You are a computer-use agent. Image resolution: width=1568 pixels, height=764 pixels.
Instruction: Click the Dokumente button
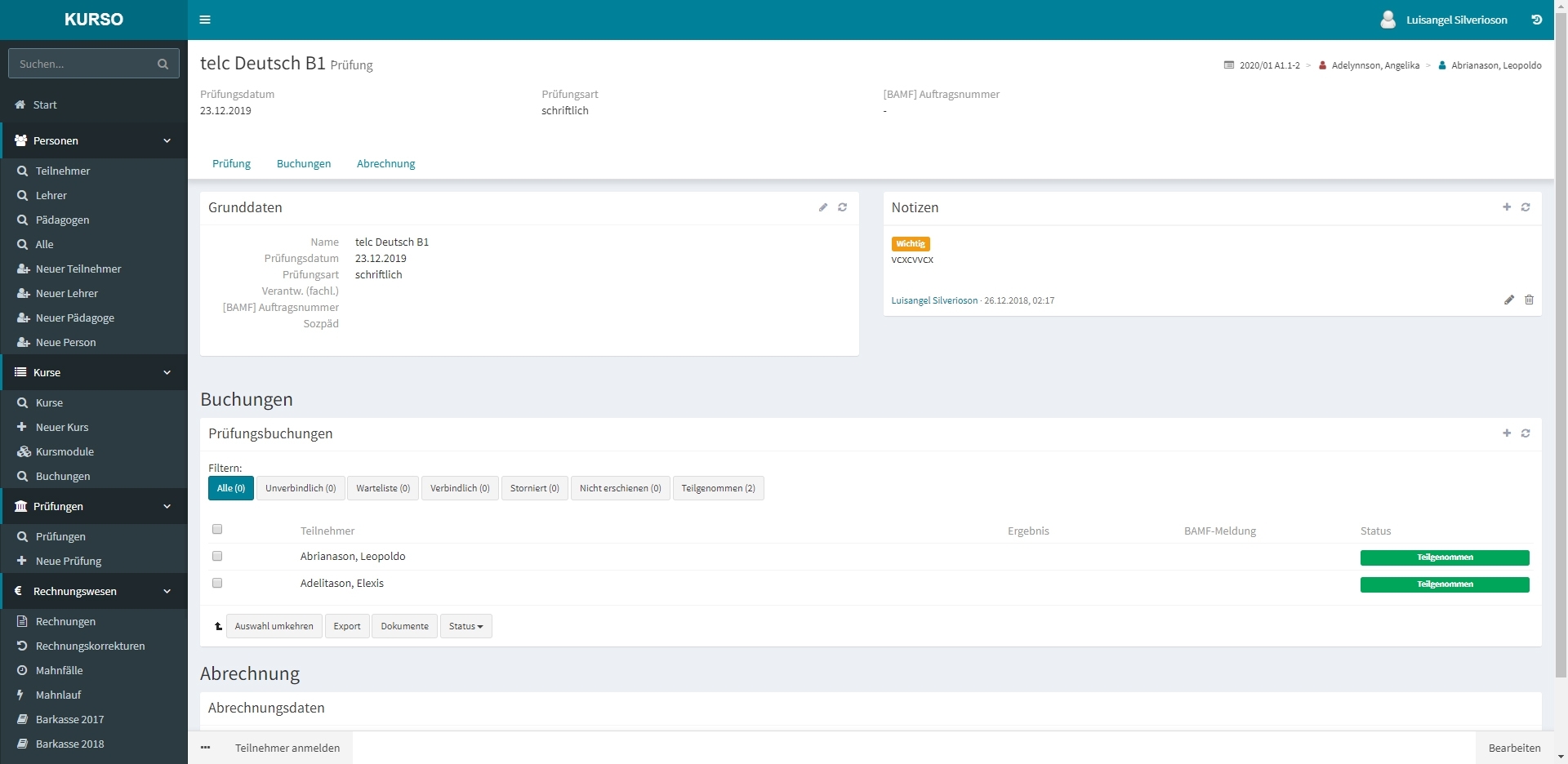coord(405,626)
